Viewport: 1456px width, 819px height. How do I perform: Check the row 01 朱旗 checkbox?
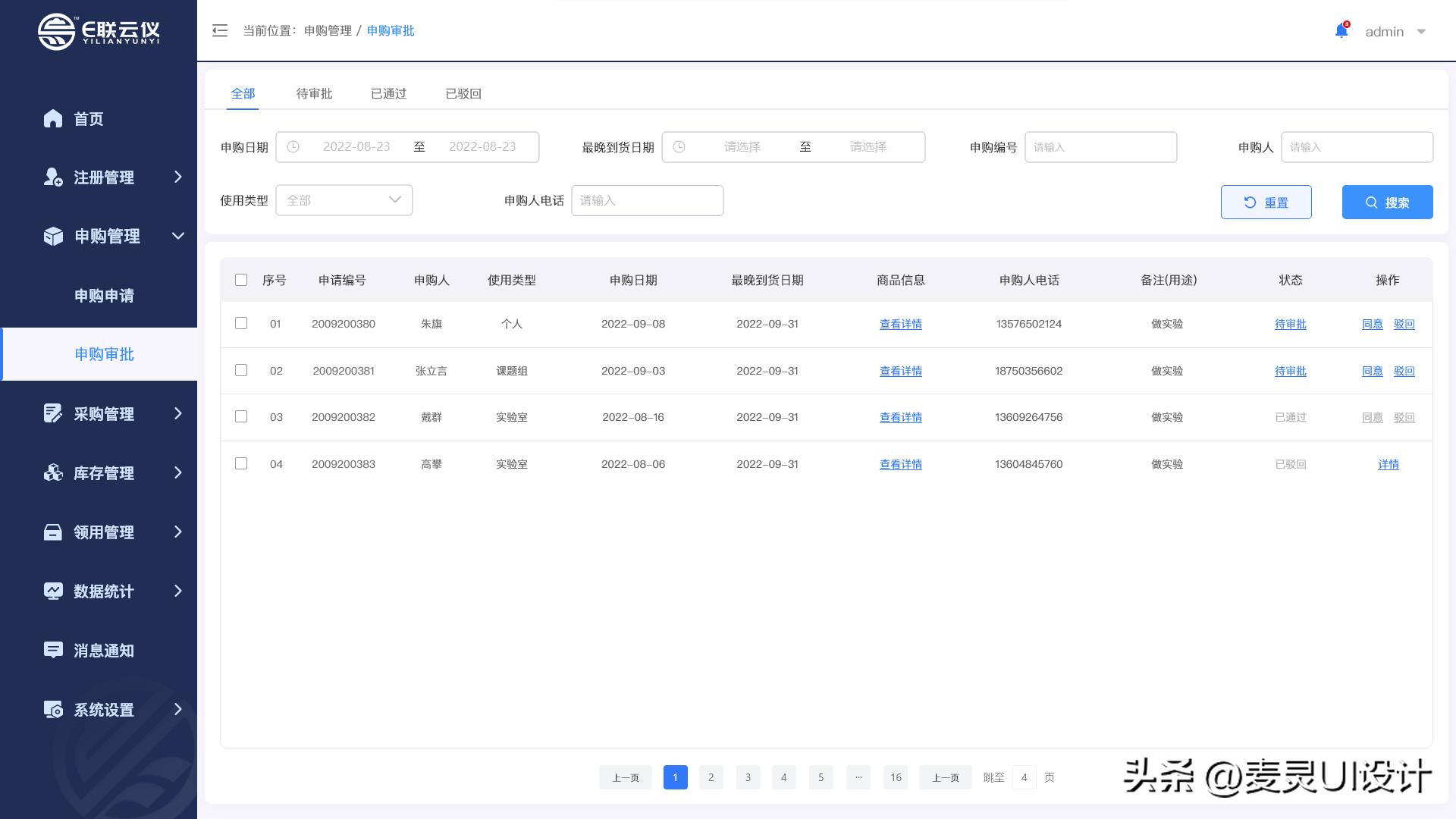[241, 323]
